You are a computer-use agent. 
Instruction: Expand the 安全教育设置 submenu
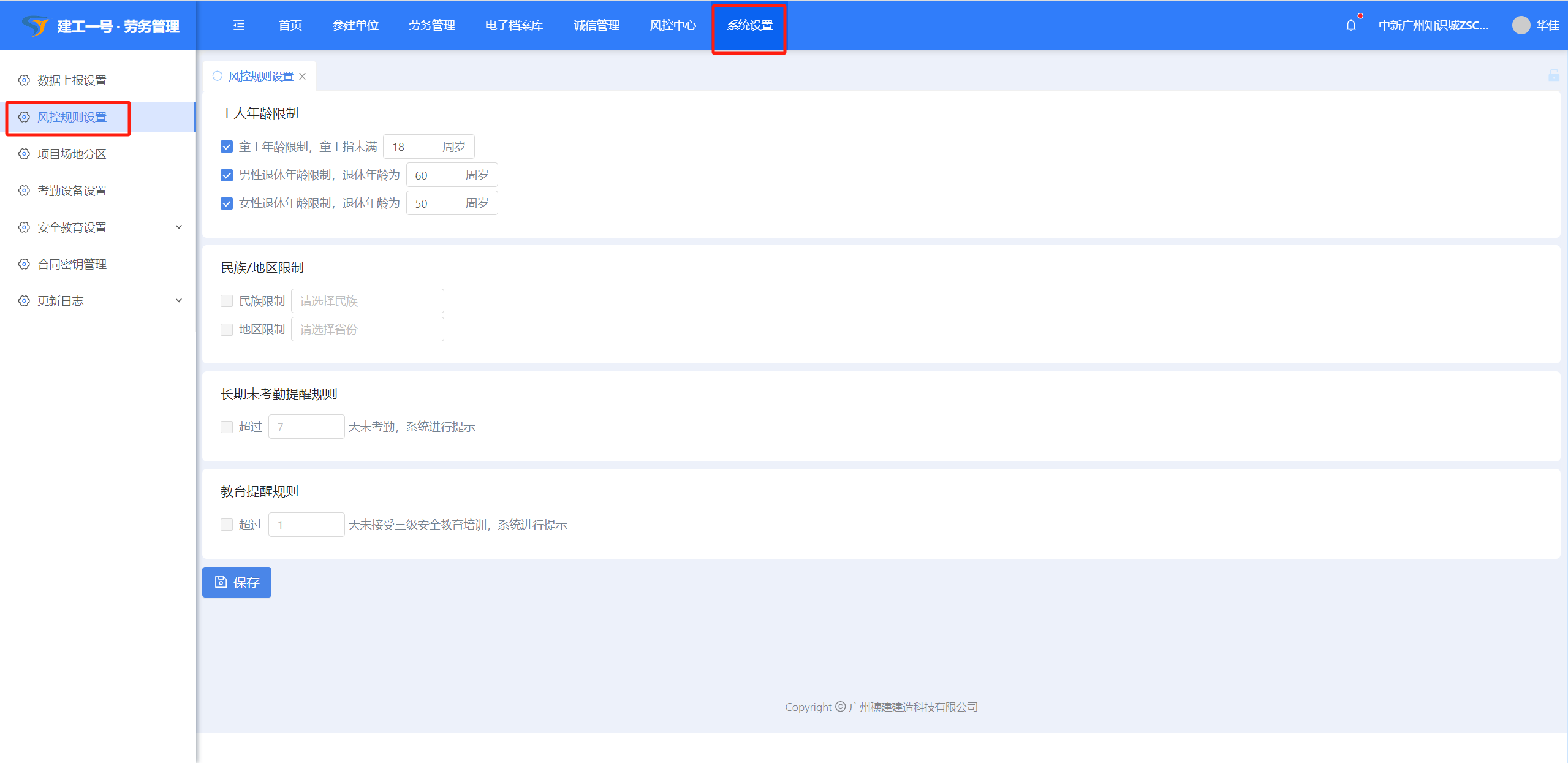tap(178, 227)
